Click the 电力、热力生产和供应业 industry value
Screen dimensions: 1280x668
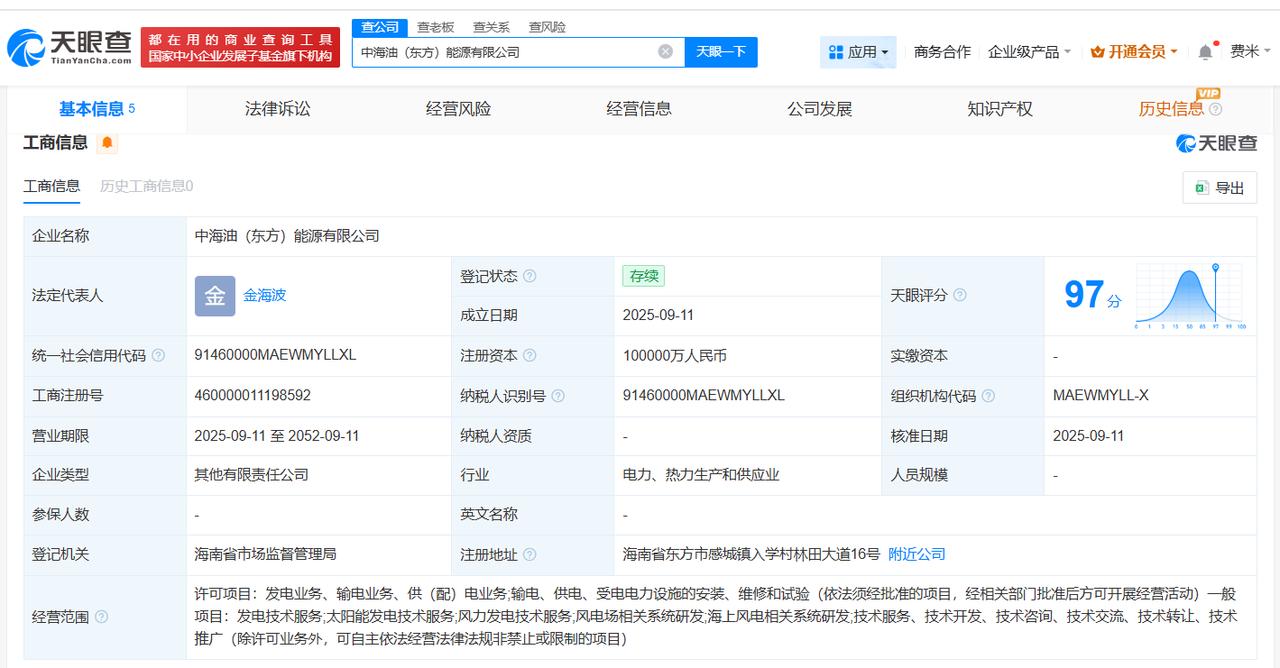click(701, 475)
